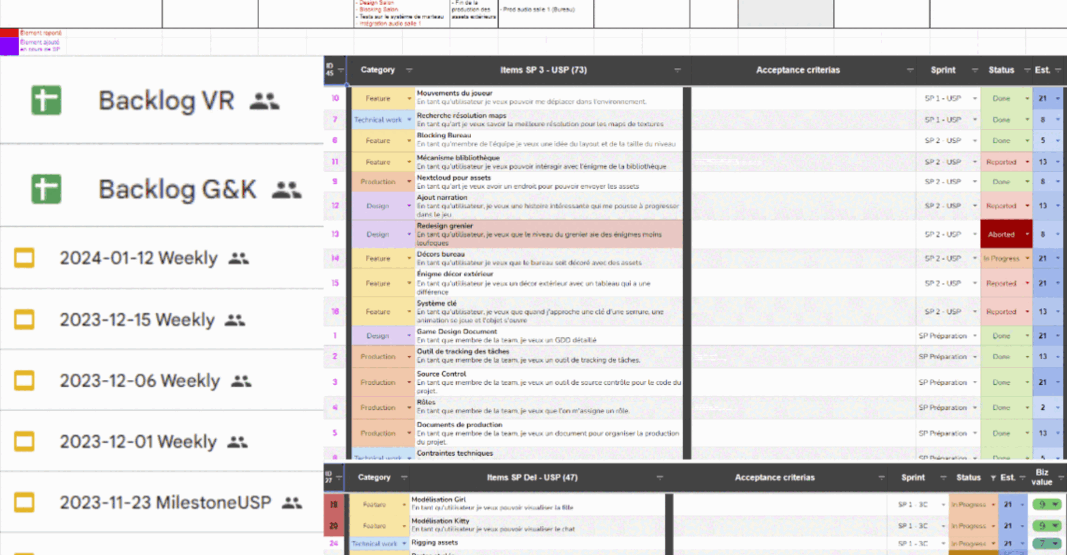Open Category dropdown for Mouvements du joueur row
Screen dimensions: 1067x555
pos(408,99)
